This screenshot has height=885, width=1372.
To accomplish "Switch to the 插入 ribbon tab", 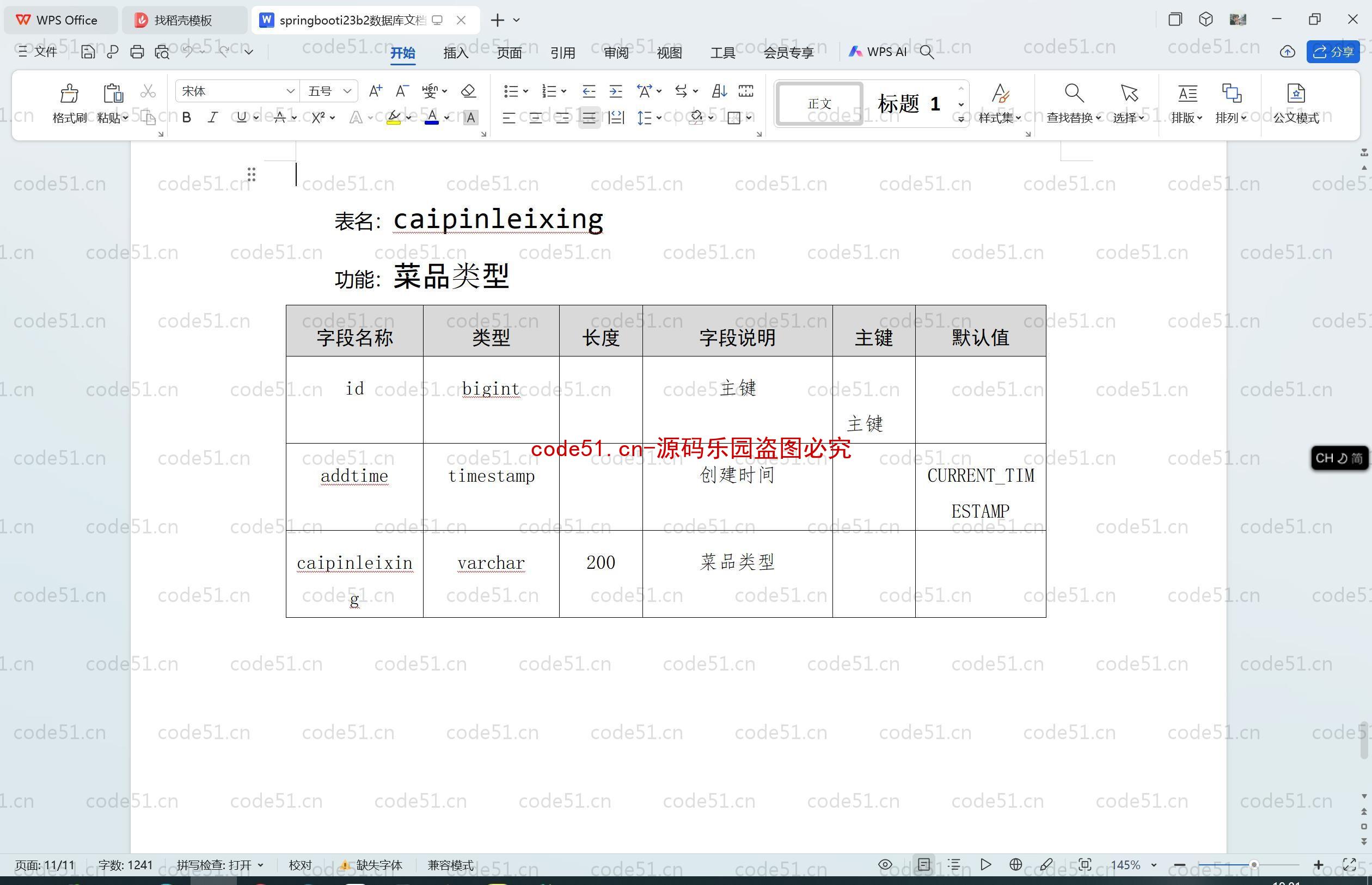I will tap(455, 53).
